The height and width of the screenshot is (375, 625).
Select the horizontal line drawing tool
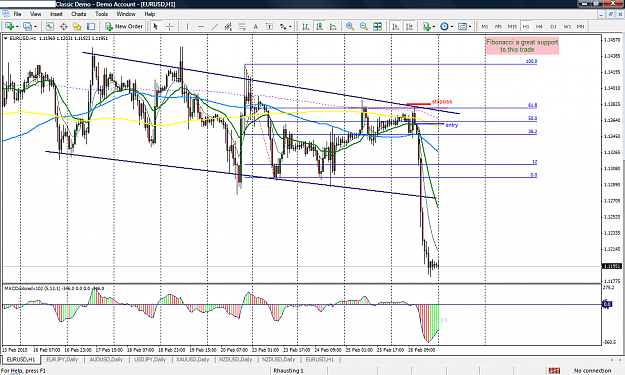click(x=201, y=26)
